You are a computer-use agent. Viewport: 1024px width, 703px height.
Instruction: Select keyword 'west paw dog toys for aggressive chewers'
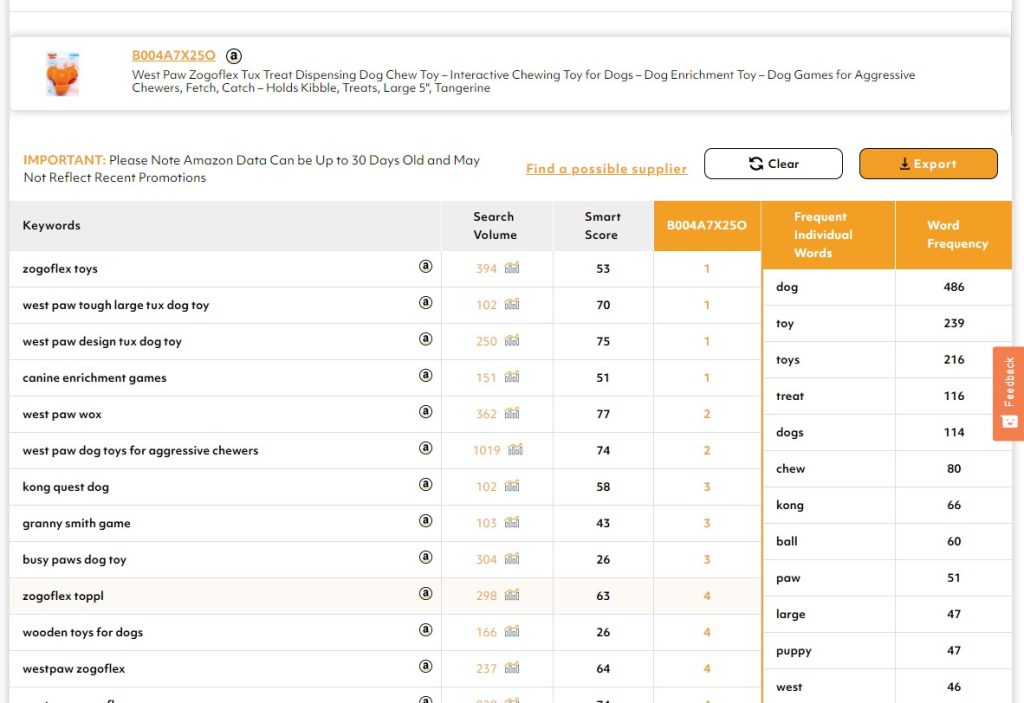140,451
